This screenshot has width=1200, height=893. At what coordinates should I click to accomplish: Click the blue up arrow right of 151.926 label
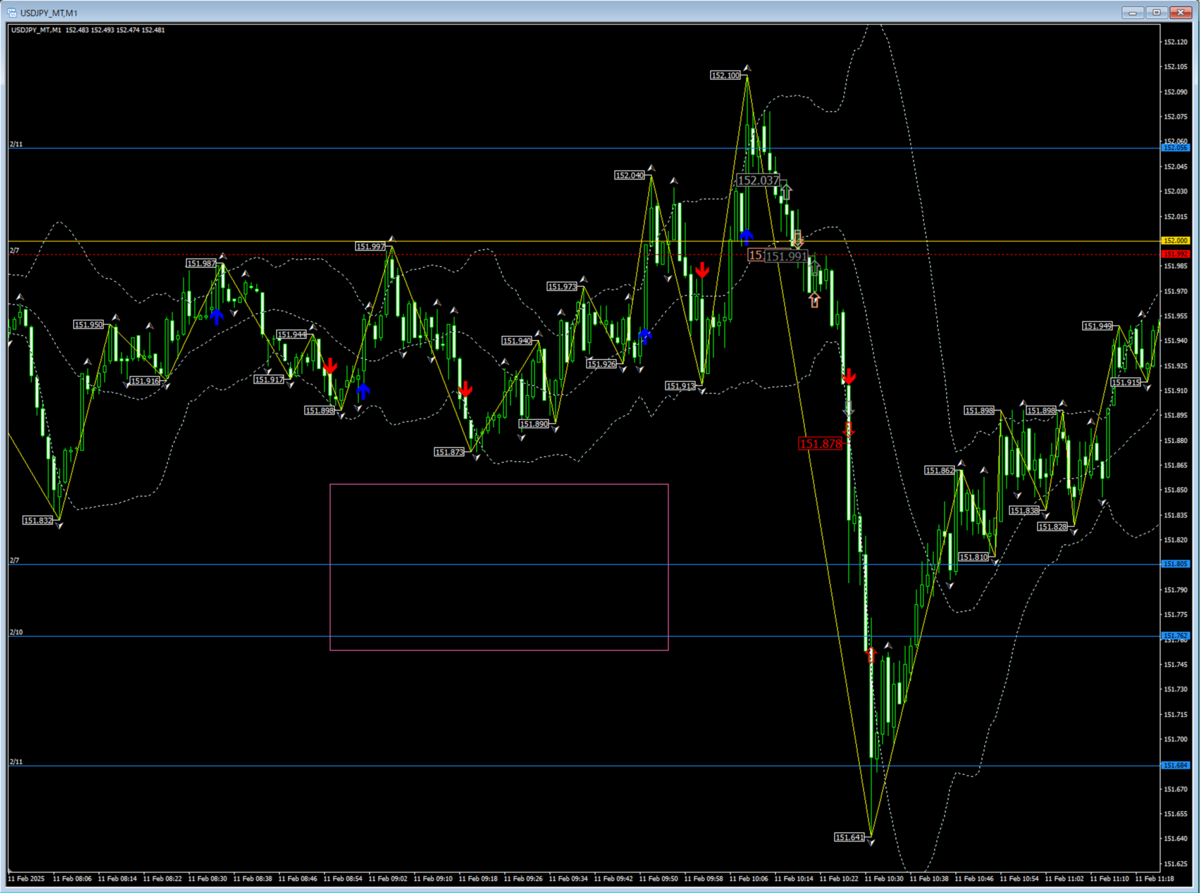pos(645,336)
